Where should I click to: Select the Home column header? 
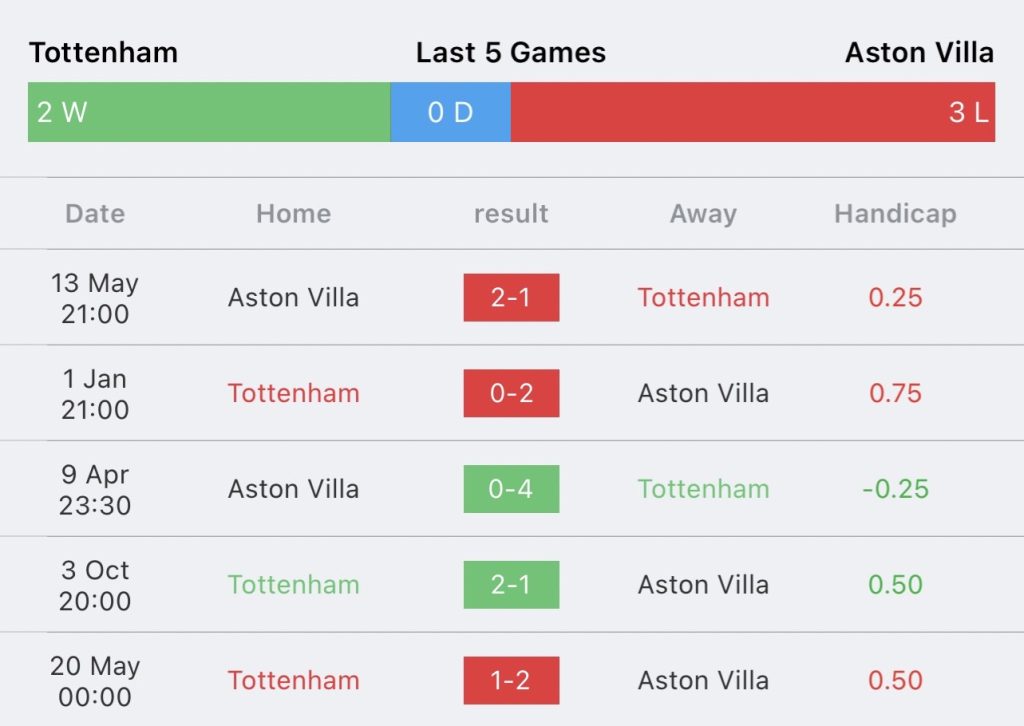tap(293, 213)
